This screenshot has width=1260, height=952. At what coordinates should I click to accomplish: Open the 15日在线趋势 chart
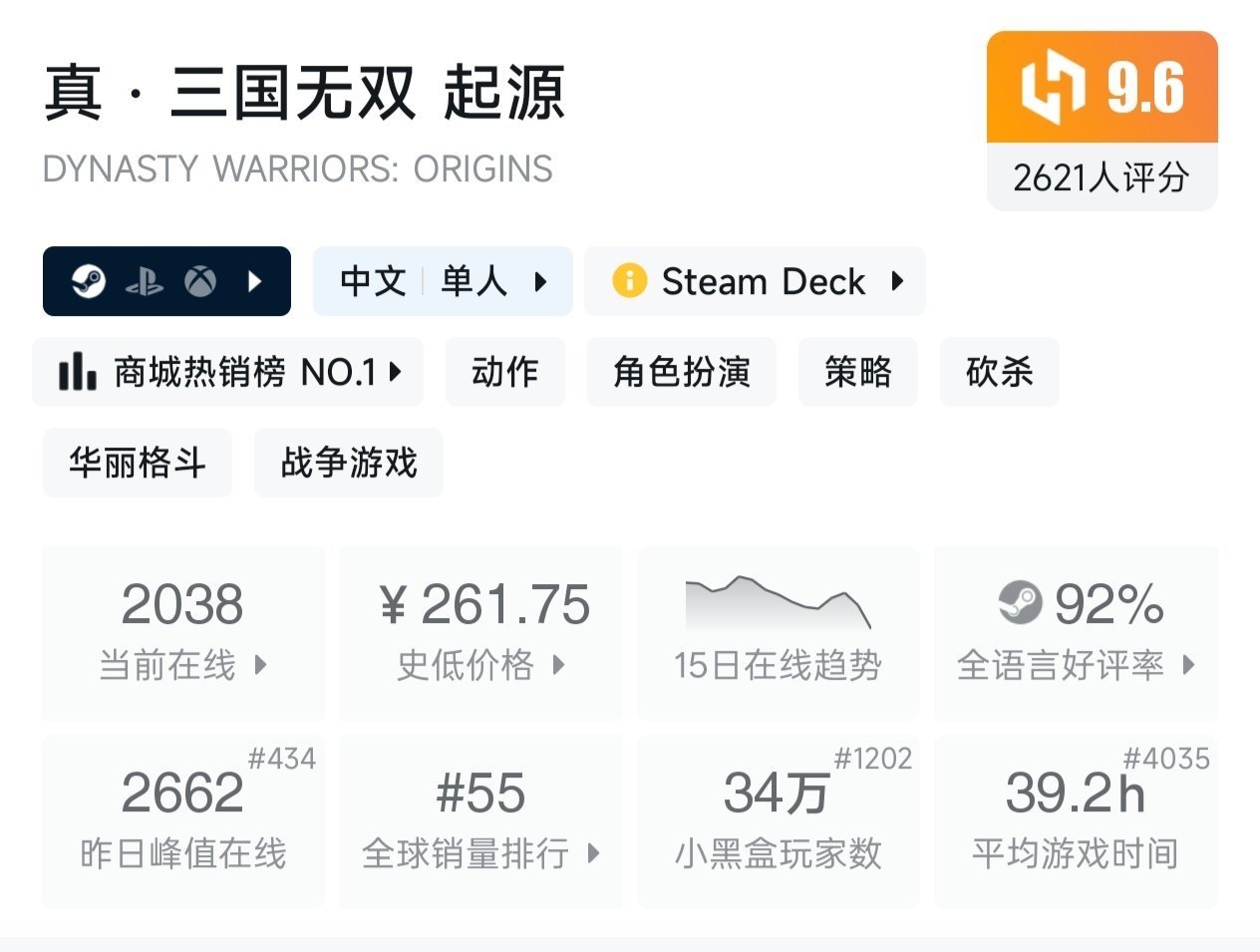coord(778,632)
